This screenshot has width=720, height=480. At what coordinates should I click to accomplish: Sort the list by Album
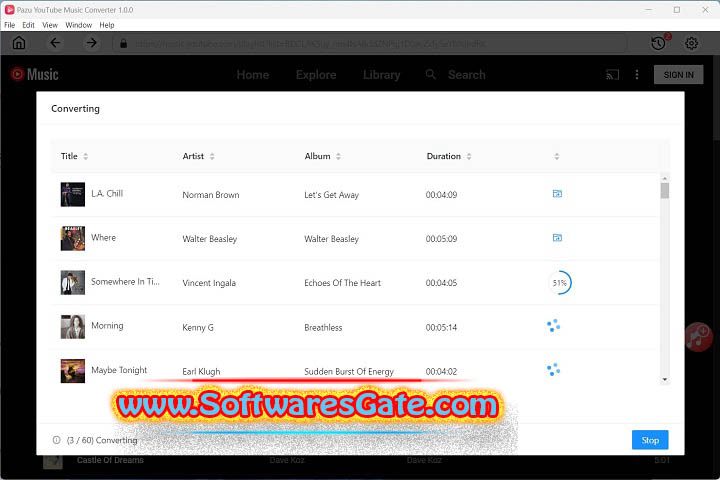pos(338,156)
